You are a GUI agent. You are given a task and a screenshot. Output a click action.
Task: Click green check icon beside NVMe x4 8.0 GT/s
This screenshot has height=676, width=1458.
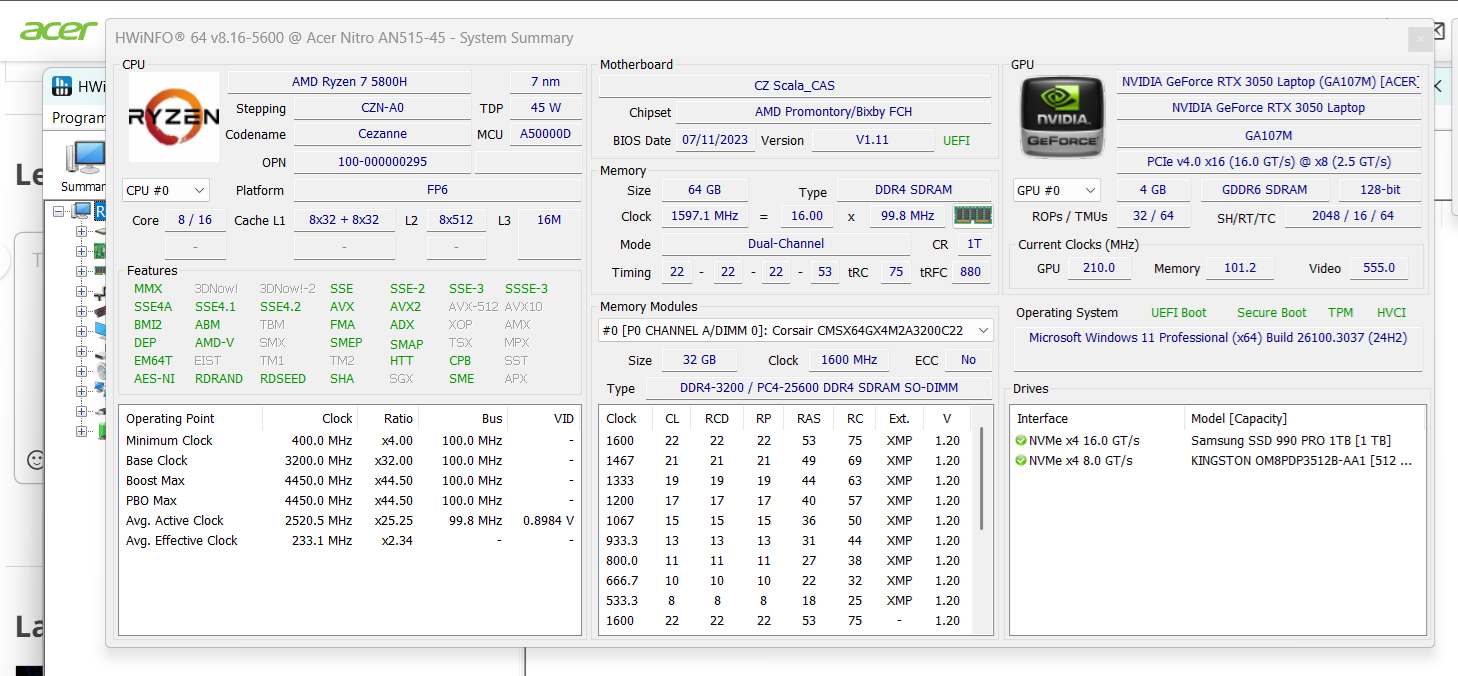coord(1021,461)
